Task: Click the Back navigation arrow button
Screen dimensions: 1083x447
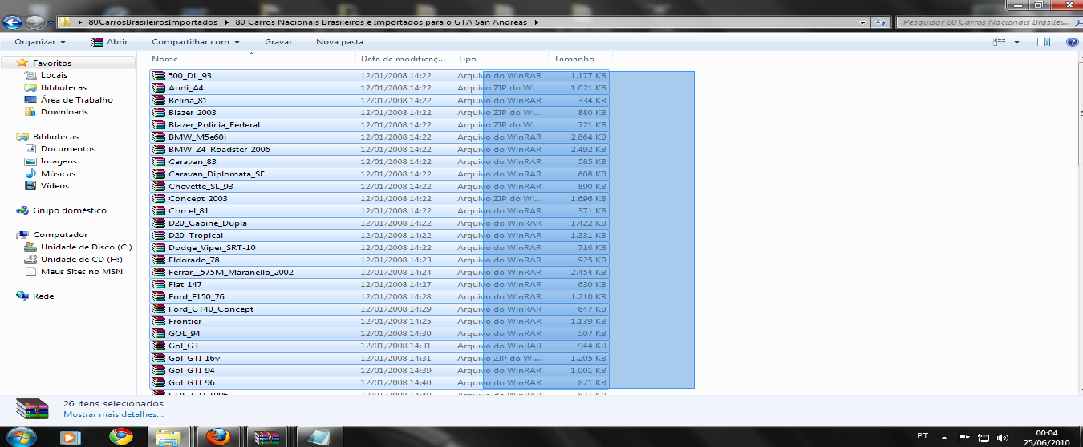Action: pyautogui.click(x=11, y=23)
